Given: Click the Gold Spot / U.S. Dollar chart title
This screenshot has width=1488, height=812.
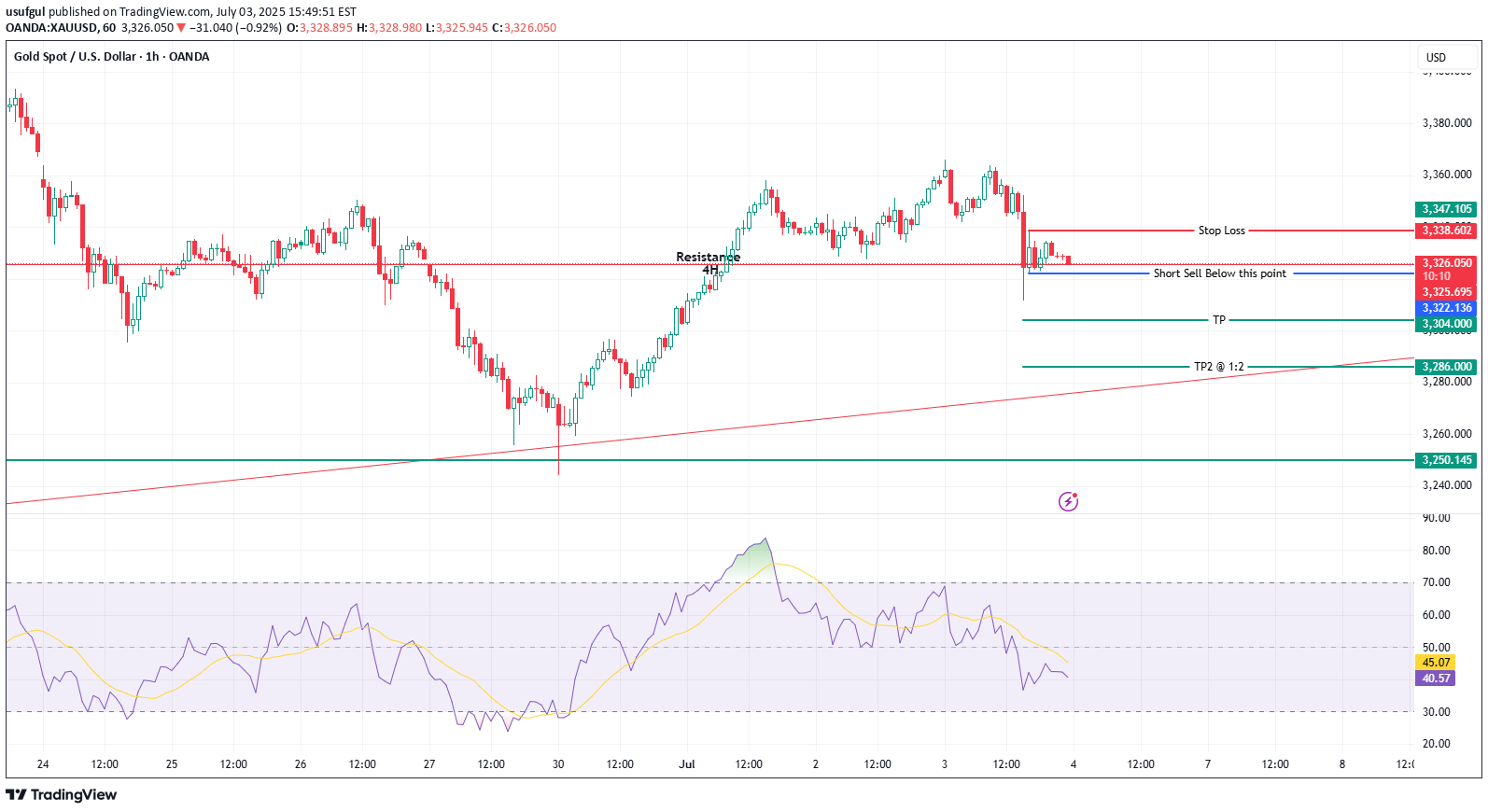Looking at the screenshot, I should point(111,57).
